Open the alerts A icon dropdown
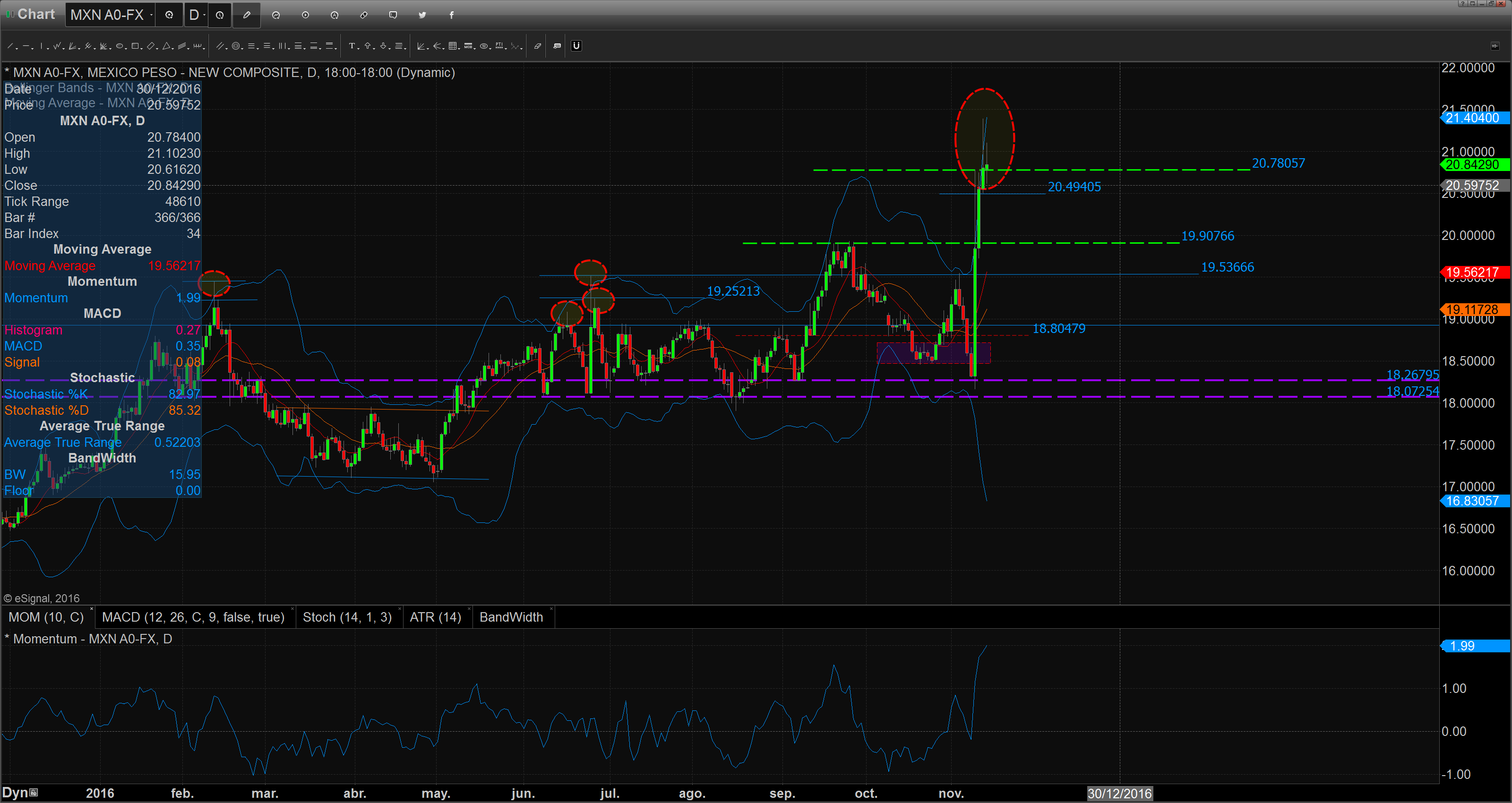 tap(335, 15)
